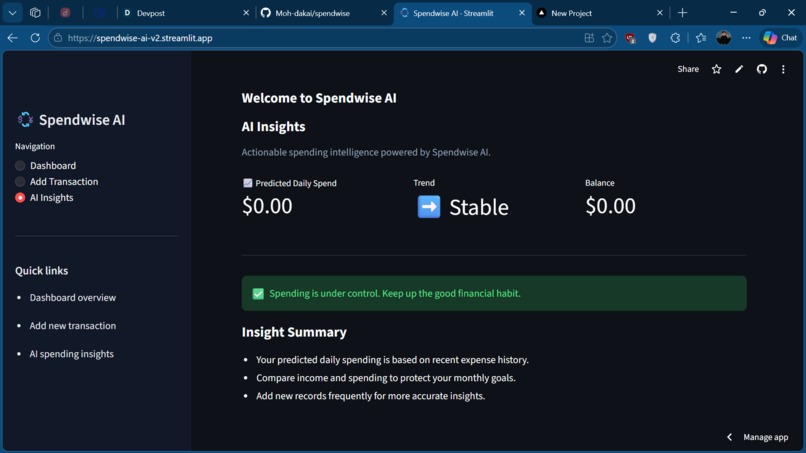The height and width of the screenshot is (453, 806).
Task: Click the Predicted Daily Spend chart icon
Action: 247,183
